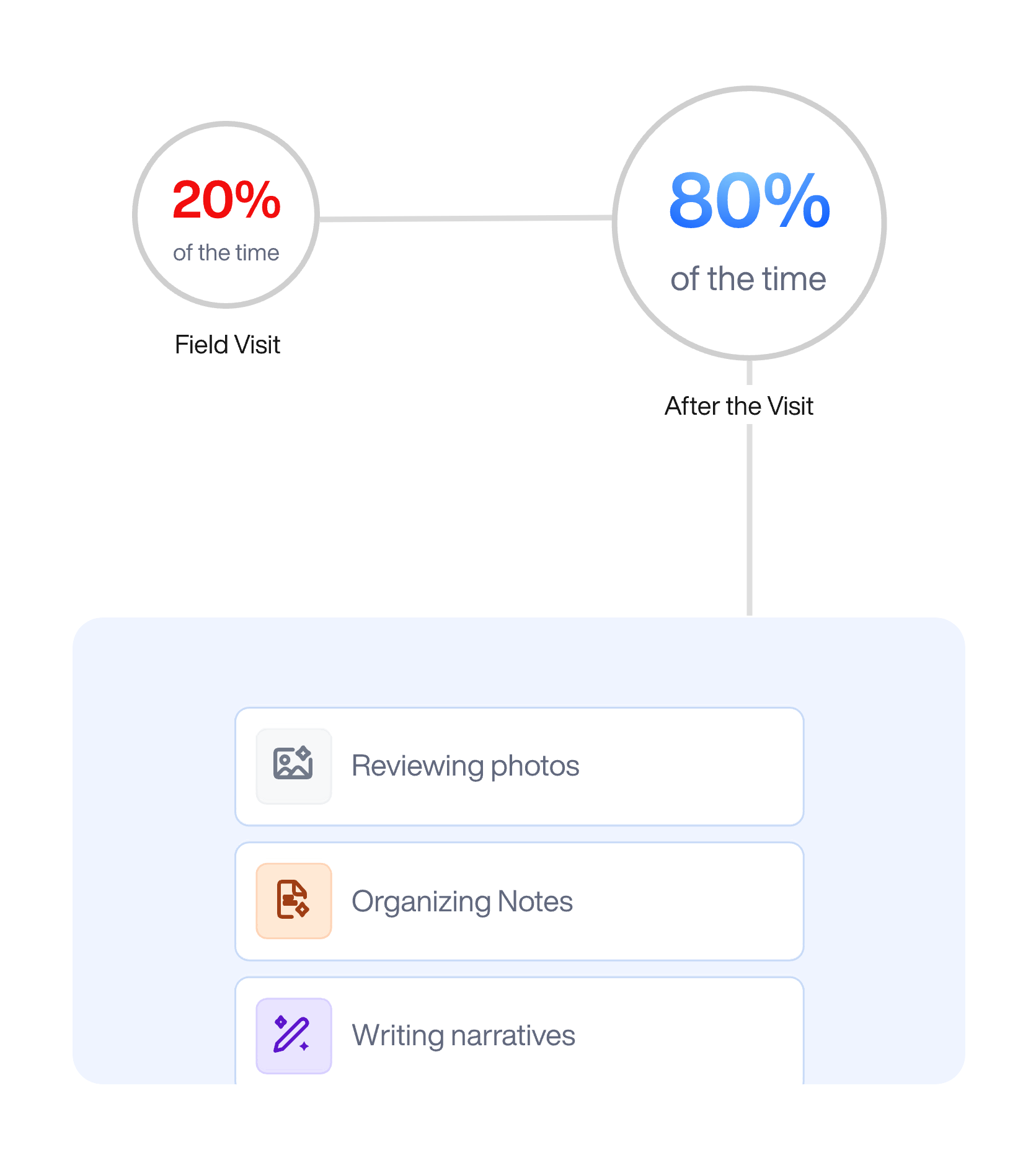Click the vertical connector below After the Visit
This screenshot has height=1168, width=1036.
point(750,520)
